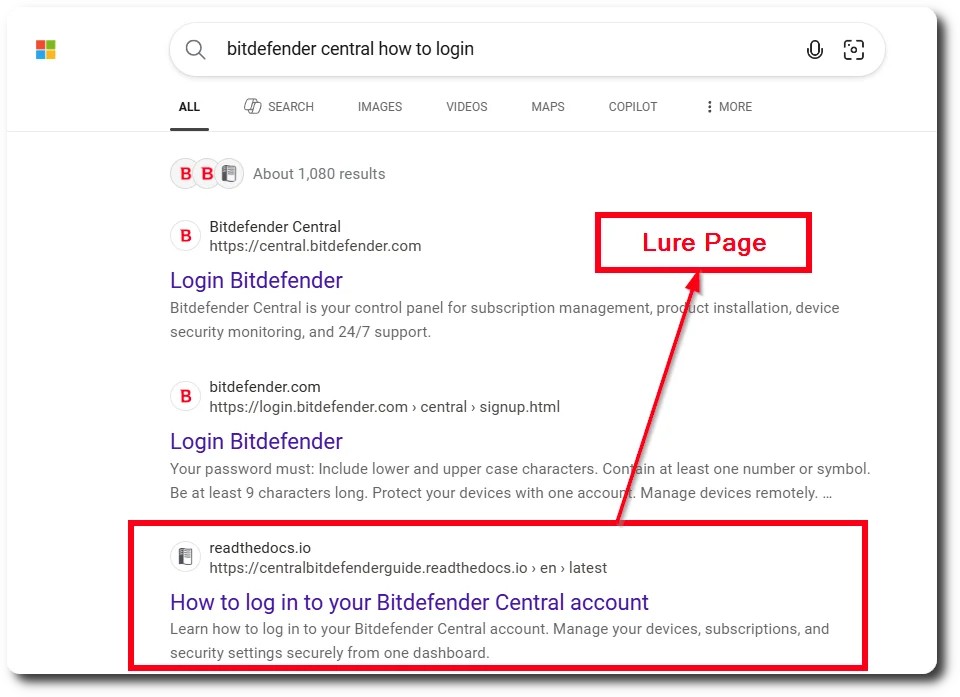The image size is (960, 697).
Task: Select the ALL tab
Action: pyautogui.click(x=189, y=107)
